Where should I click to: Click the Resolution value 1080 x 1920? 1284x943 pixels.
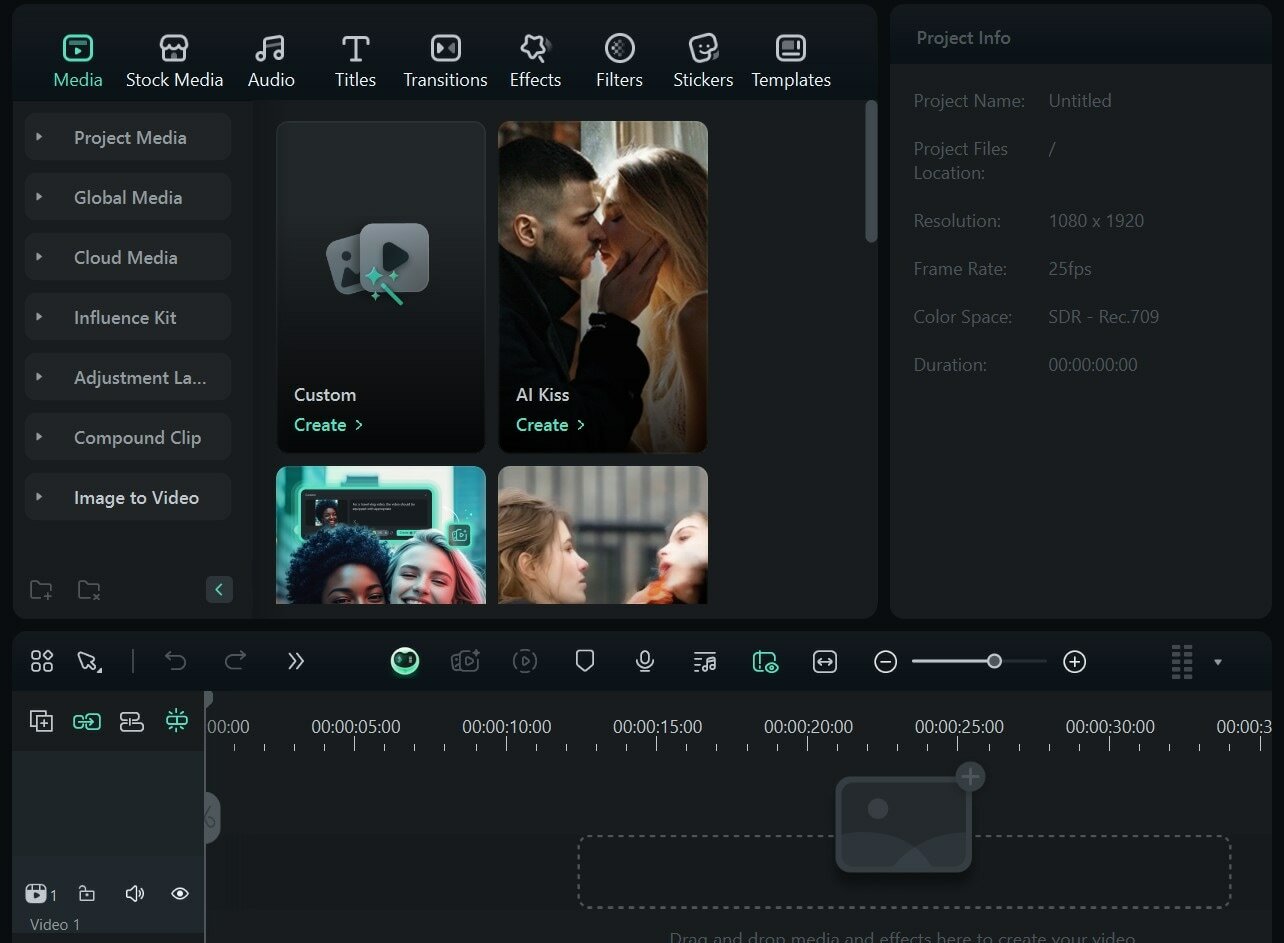coord(1096,221)
